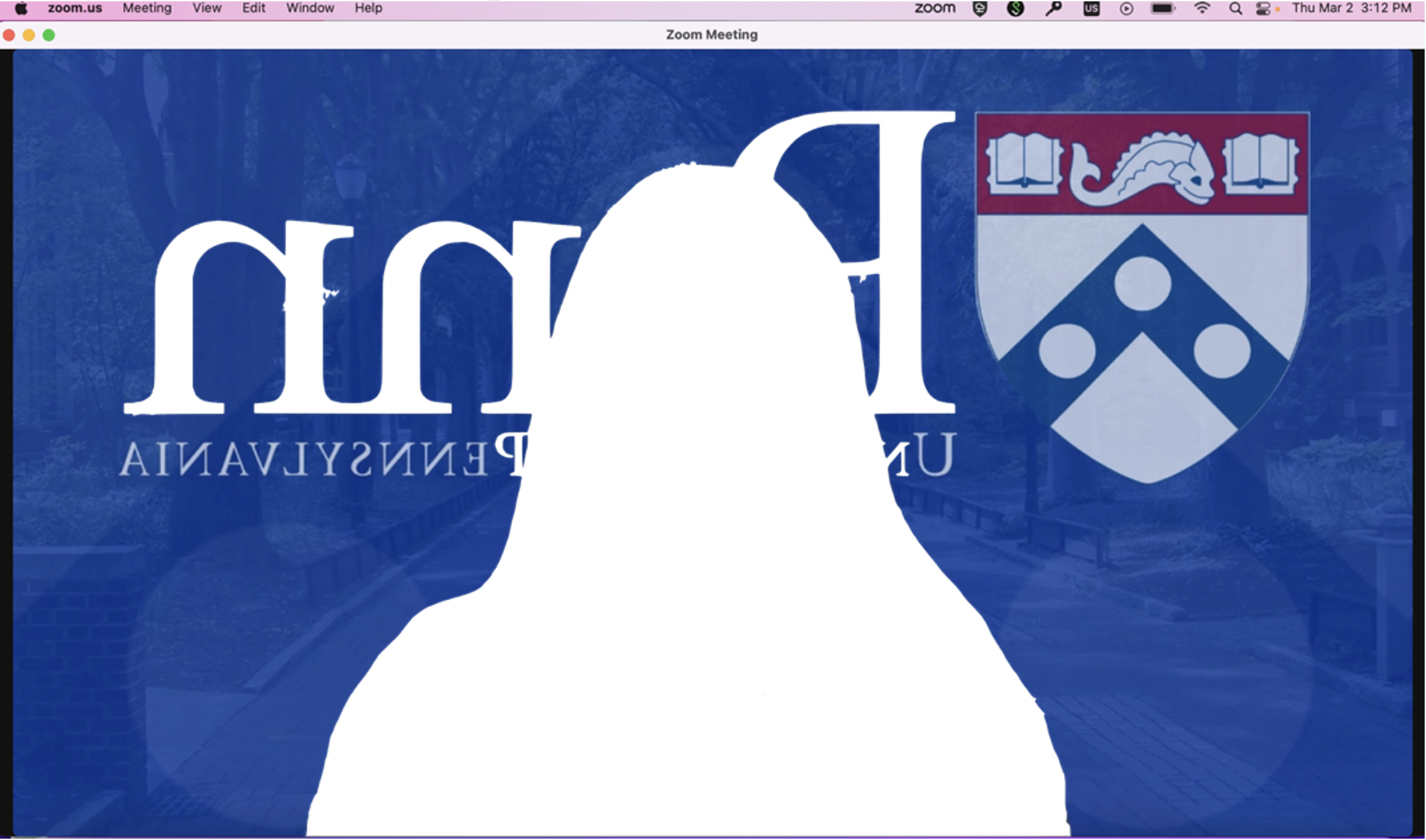1426x840 pixels.
Task: Show battery status in menu bar
Action: click(1163, 9)
